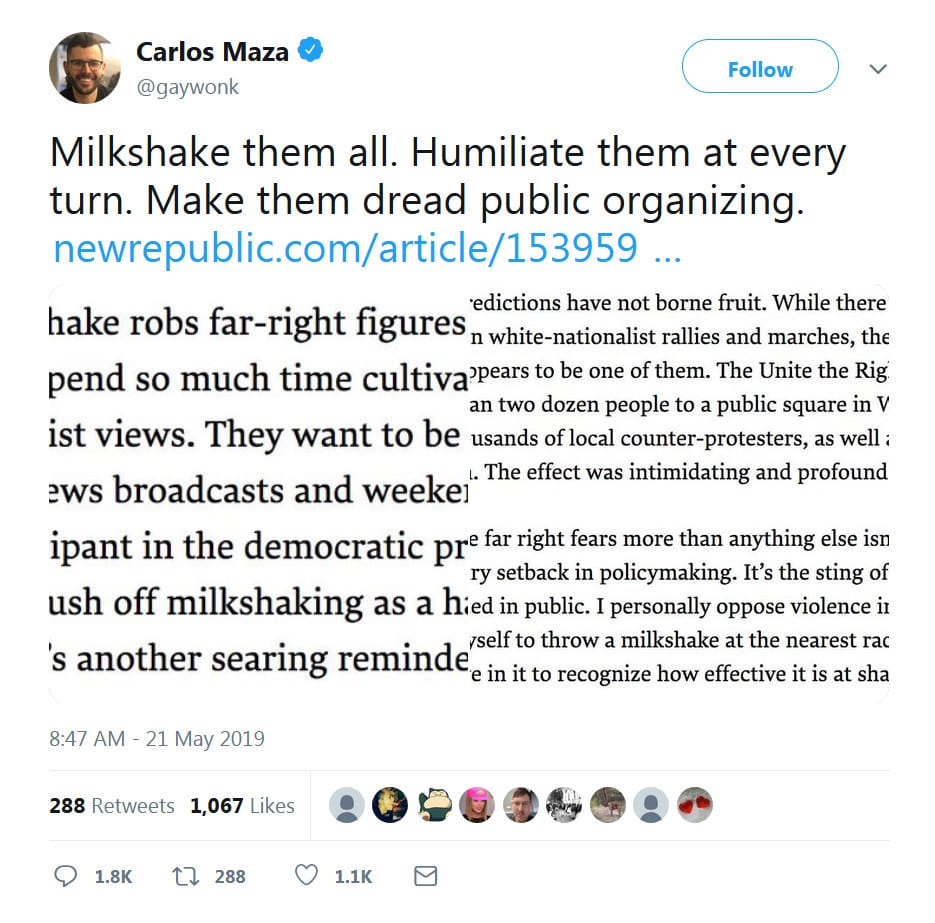
Task: Expand the tweet options chevron
Action: coord(878,69)
